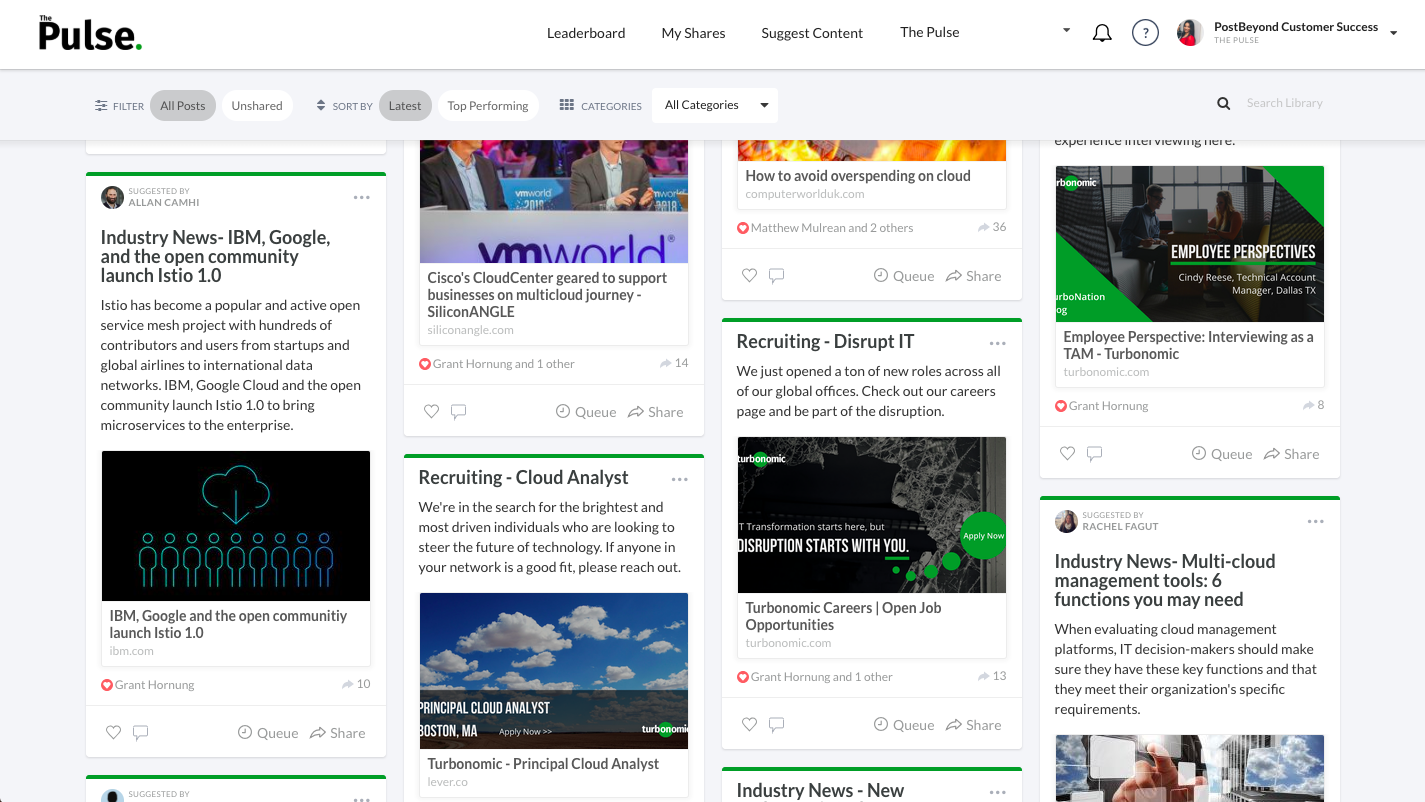This screenshot has height=802, width=1425.
Task: Share the Employee Perspective post
Action: [1292, 453]
